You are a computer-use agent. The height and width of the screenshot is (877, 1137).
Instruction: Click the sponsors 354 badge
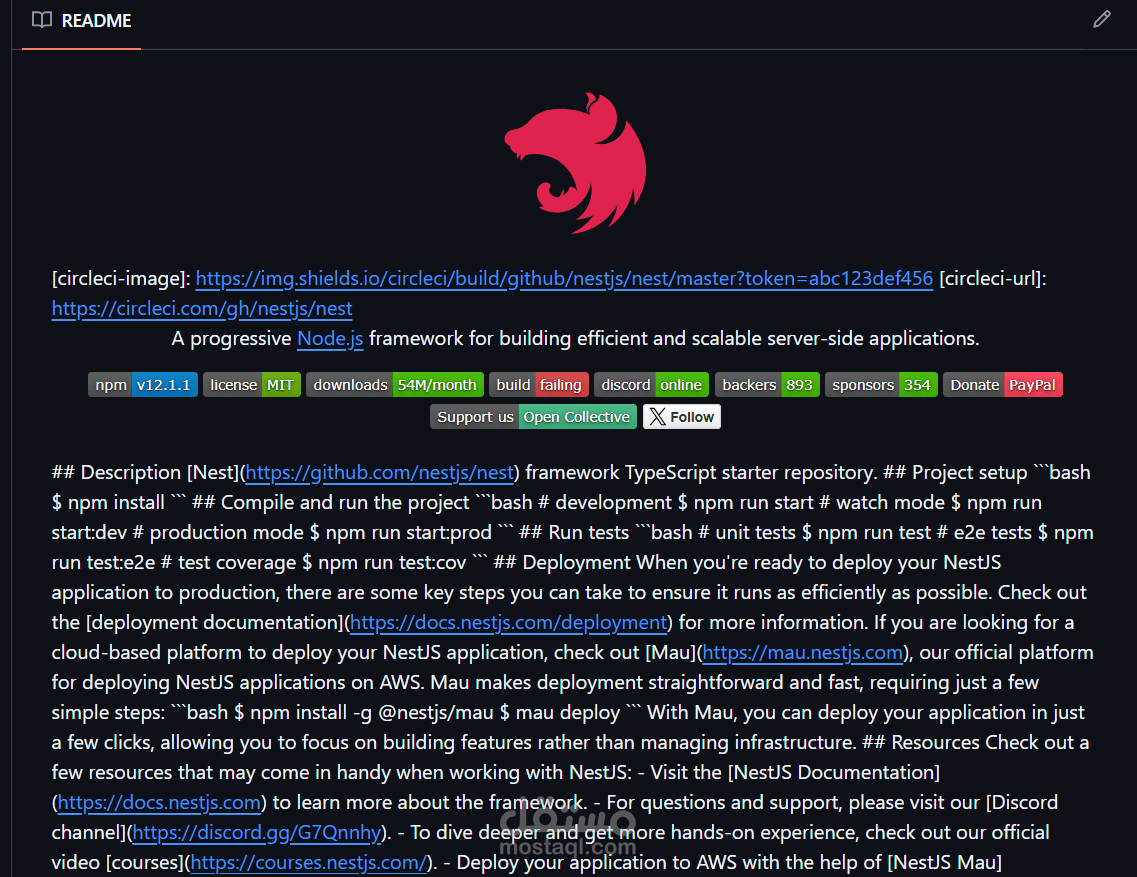(x=881, y=384)
